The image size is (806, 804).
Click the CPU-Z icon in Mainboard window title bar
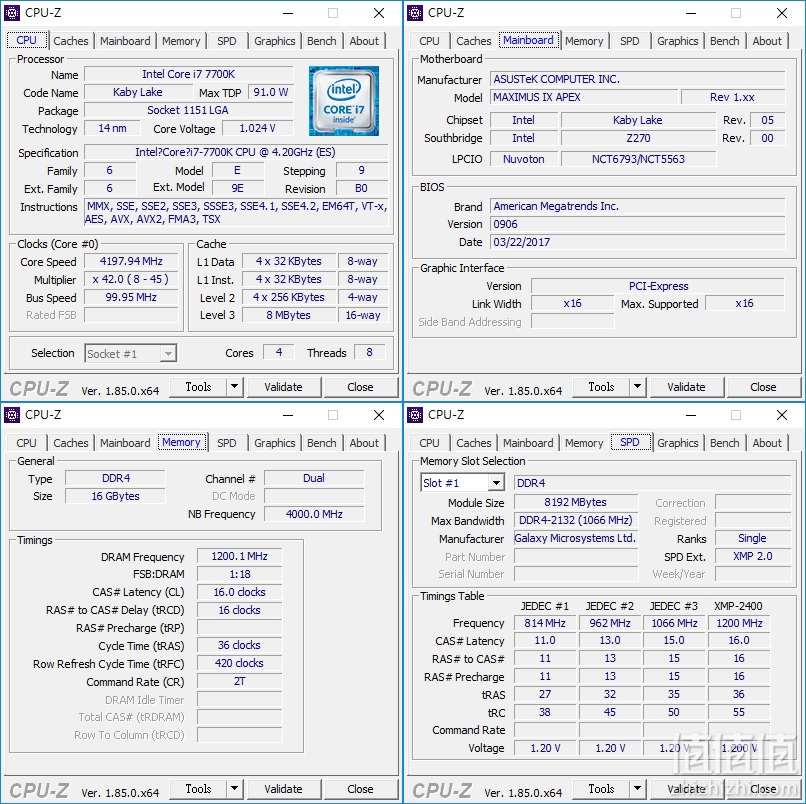point(415,13)
